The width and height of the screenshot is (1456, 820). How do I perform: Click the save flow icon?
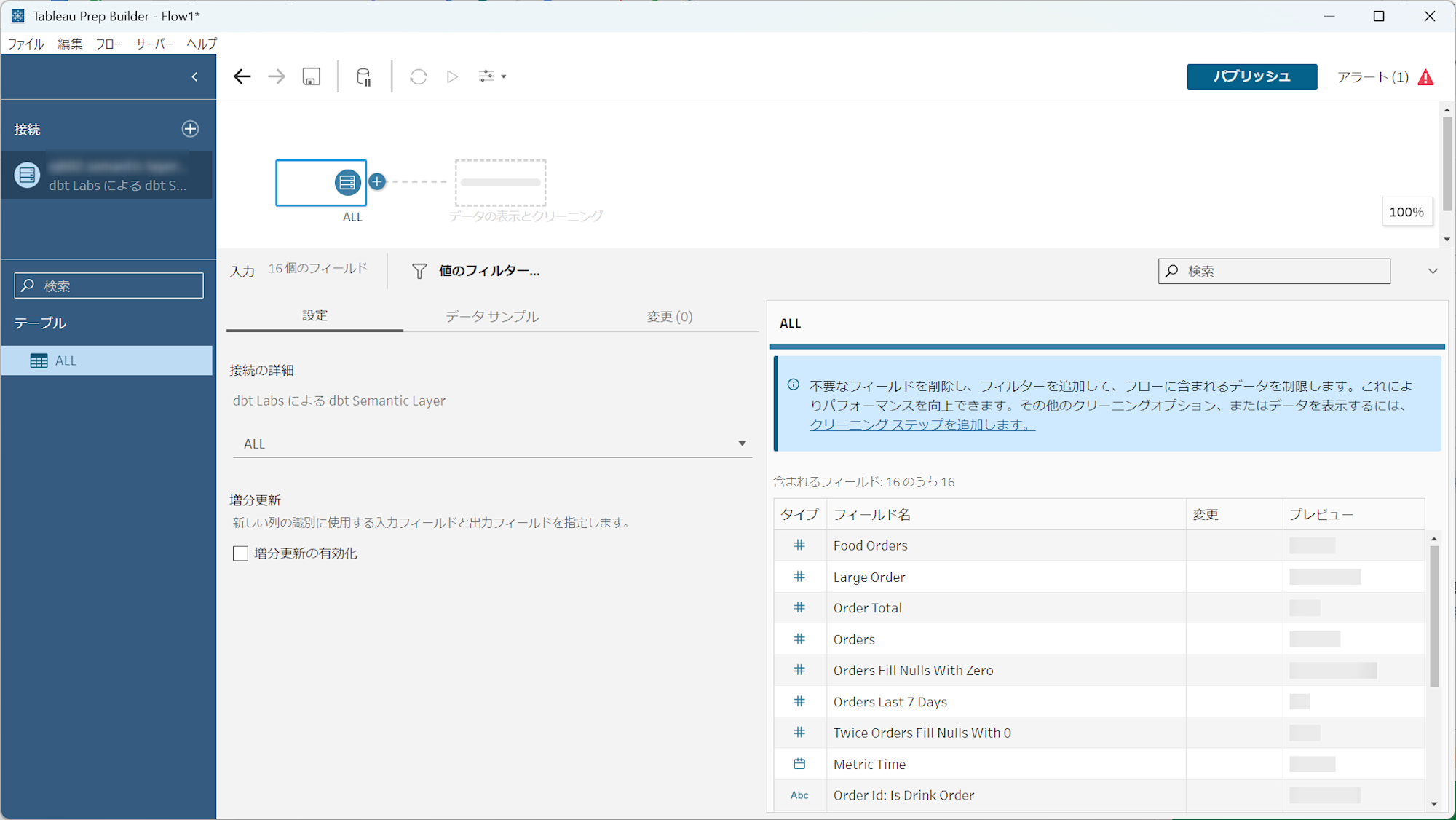point(312,76)
